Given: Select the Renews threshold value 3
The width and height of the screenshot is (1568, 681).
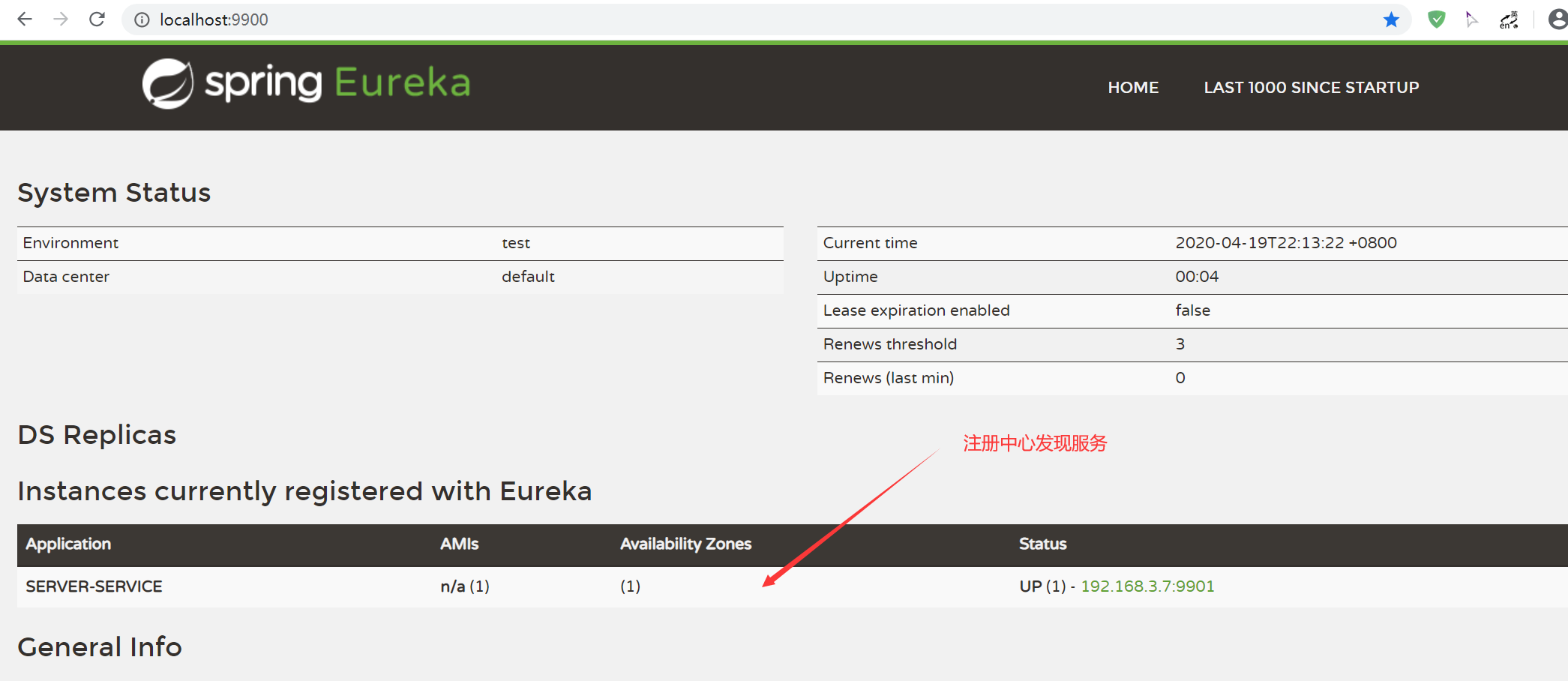Looking at the screenshot, I should click(x=1180, y=344).
